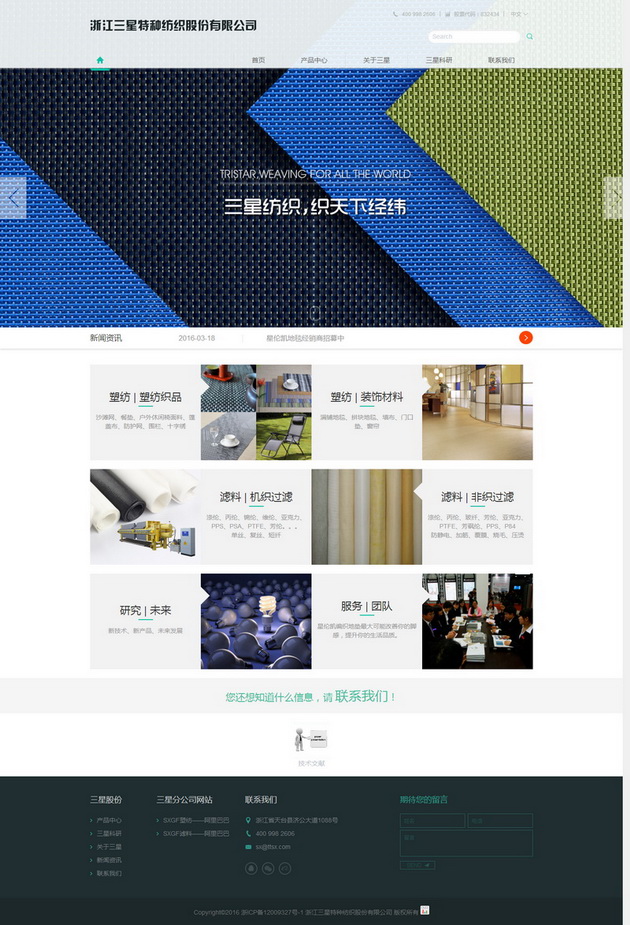This screenshot has height=925, width=630.
Task: Go to previous banner slide arrow
Action: 12,198
